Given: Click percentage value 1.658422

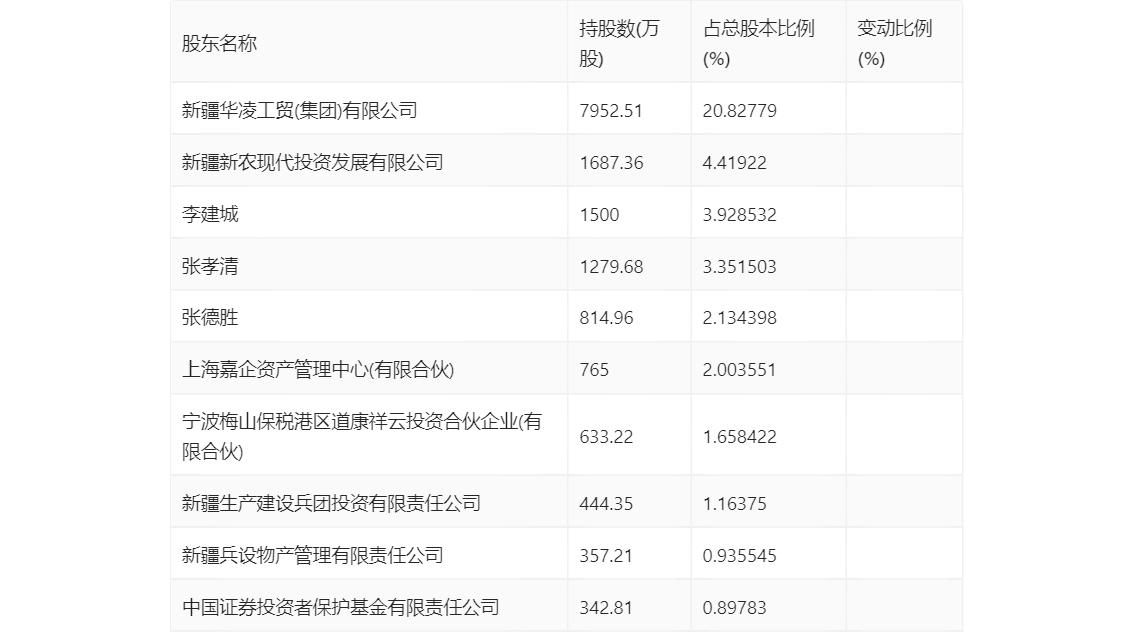Looking at the screenshot, I should [x=740, y=437].
